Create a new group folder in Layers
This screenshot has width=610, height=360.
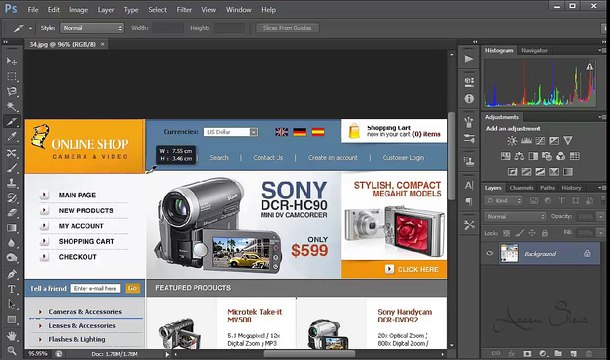click(558, 353)
